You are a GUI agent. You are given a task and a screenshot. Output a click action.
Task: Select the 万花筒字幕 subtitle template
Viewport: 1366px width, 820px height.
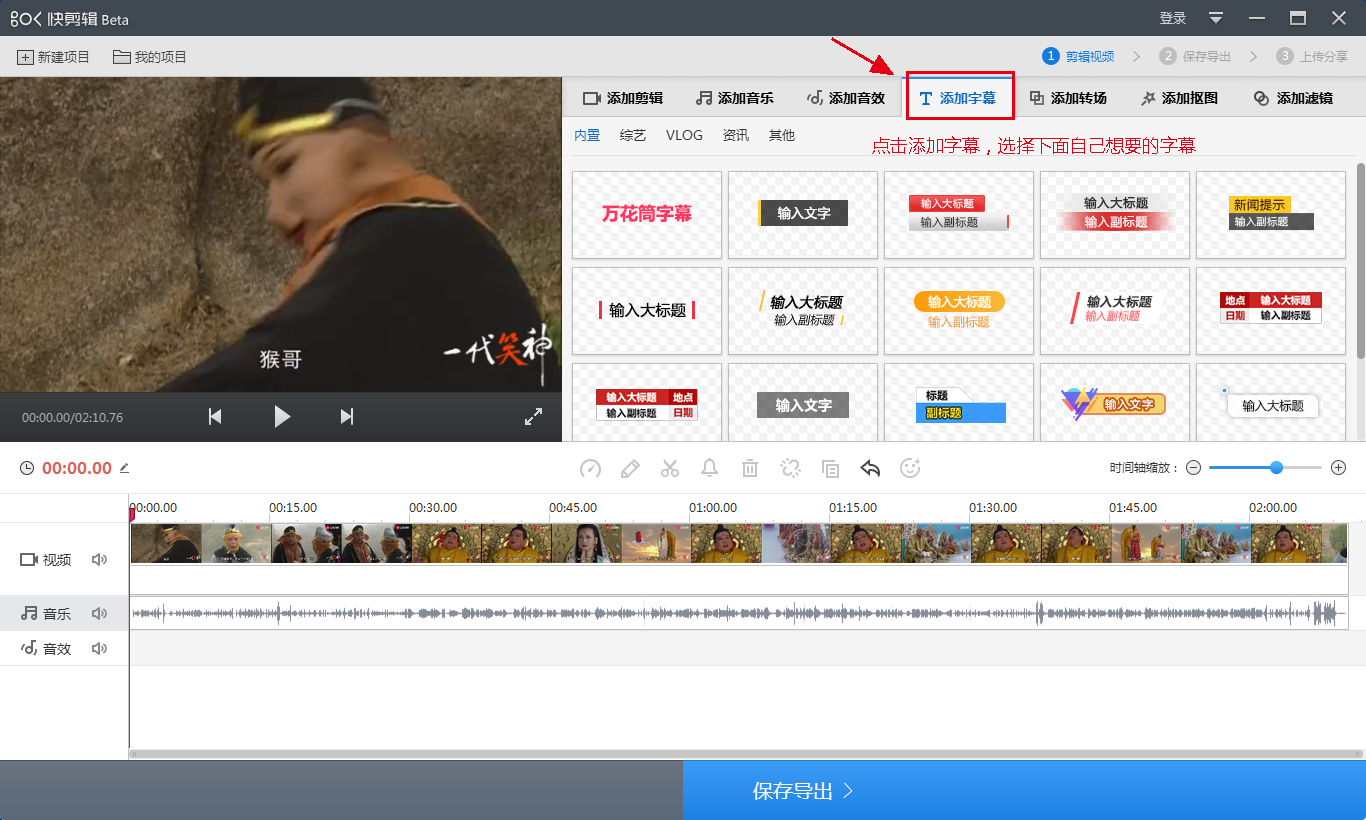pos(647,214)
